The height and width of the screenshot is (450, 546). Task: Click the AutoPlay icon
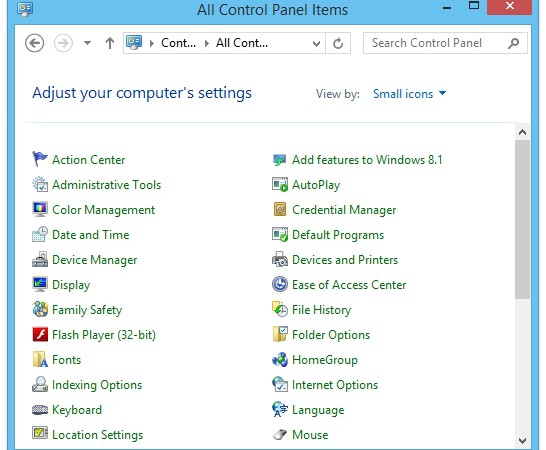[280, 185]
